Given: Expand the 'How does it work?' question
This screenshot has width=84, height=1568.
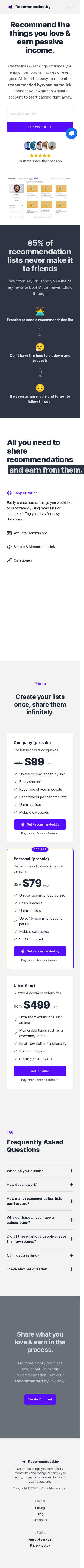Looking at the screenshot, I should point(40,1185).
